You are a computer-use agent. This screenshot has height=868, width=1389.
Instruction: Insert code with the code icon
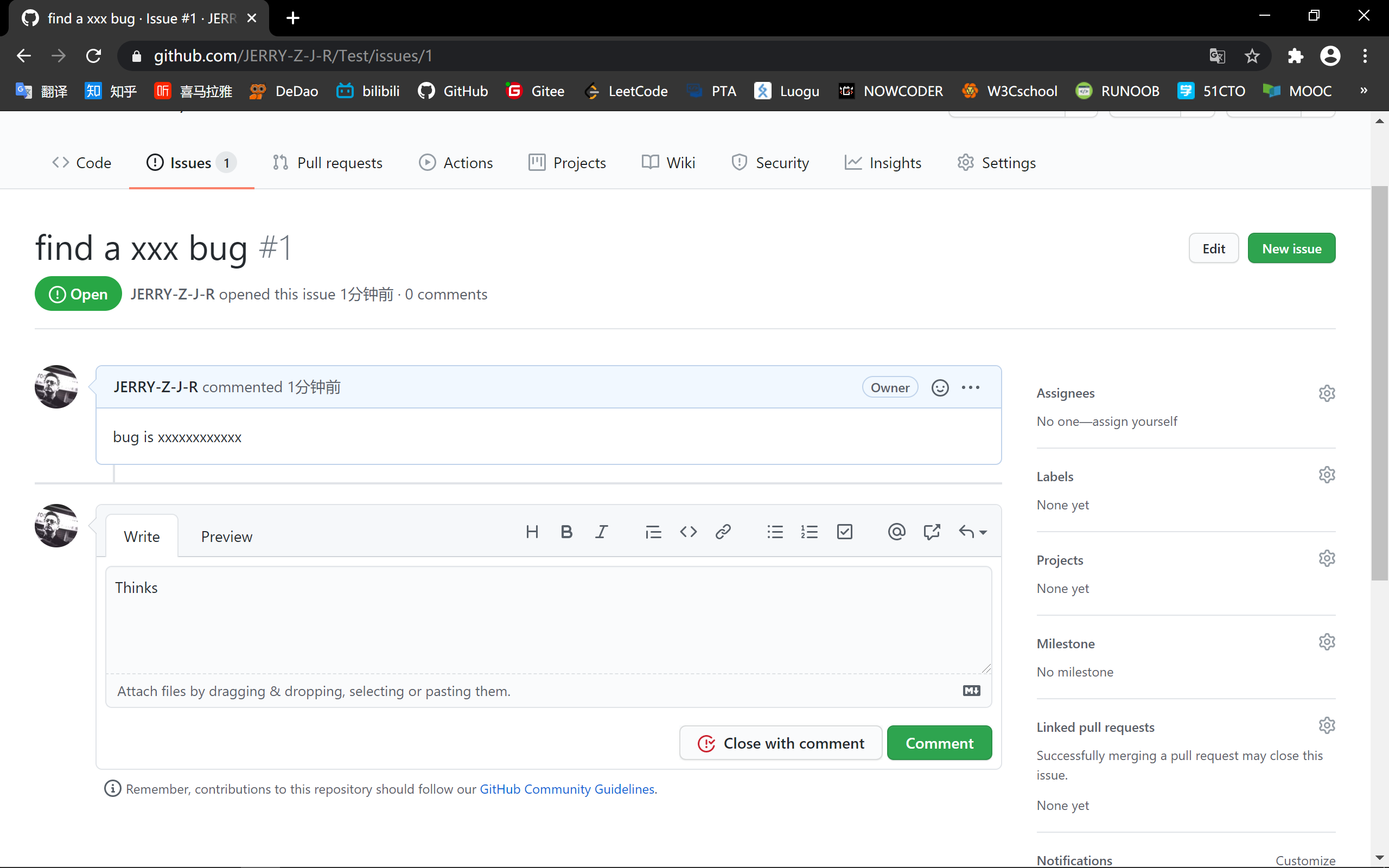[687, 532]
